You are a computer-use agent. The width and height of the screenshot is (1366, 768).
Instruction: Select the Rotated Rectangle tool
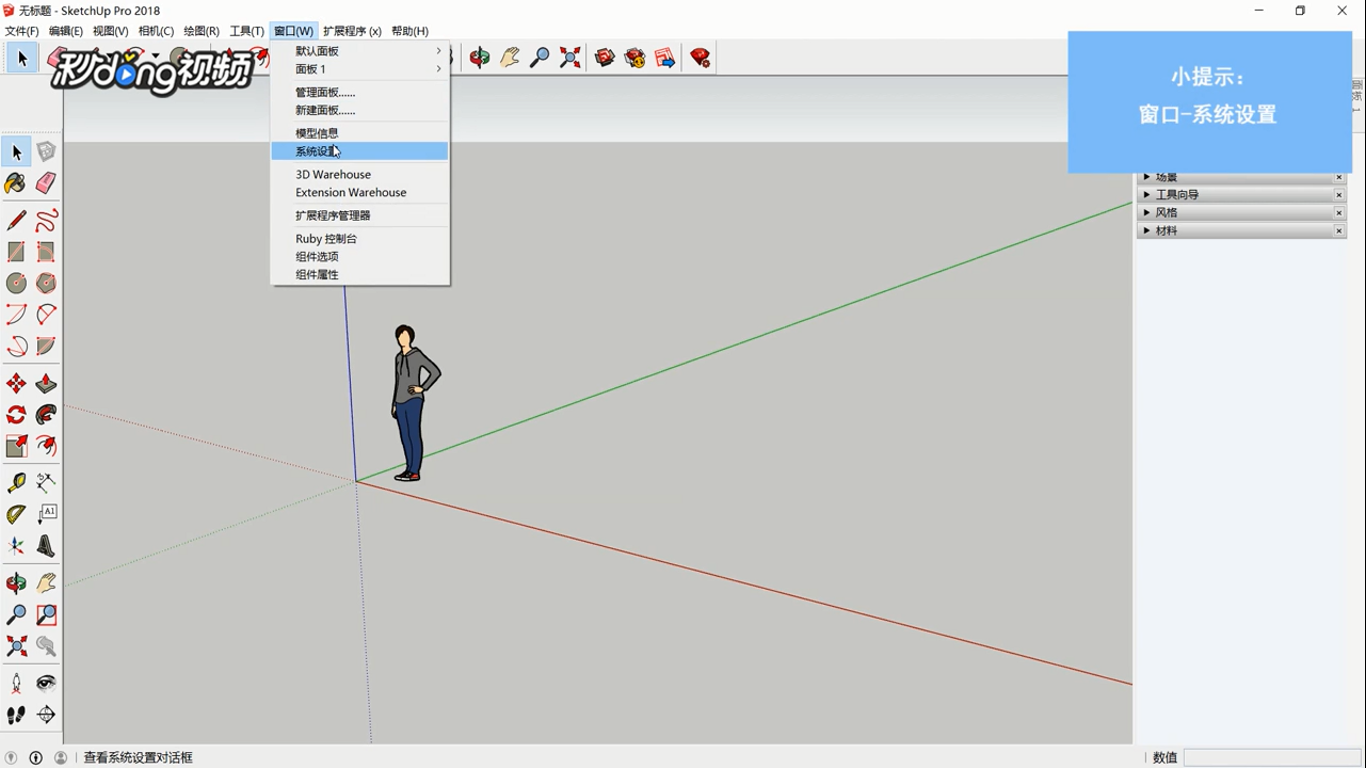tap(46, 252)
